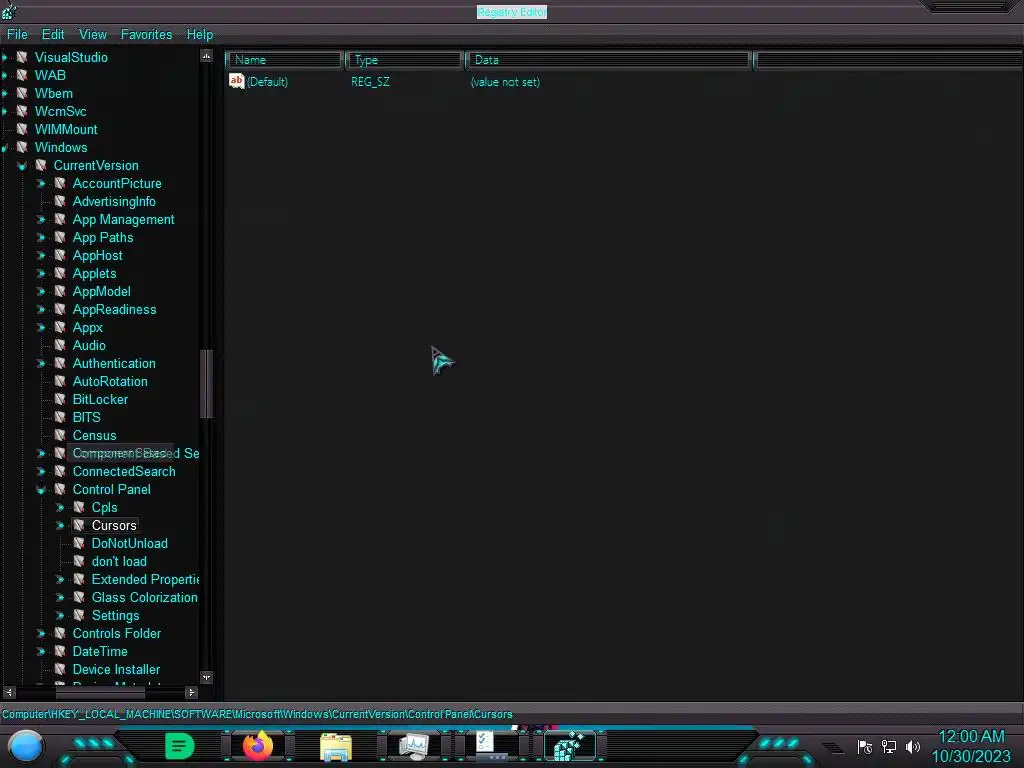
Task: Click tree horizontal scroll left arrow
Action: [x=9, y=692]
